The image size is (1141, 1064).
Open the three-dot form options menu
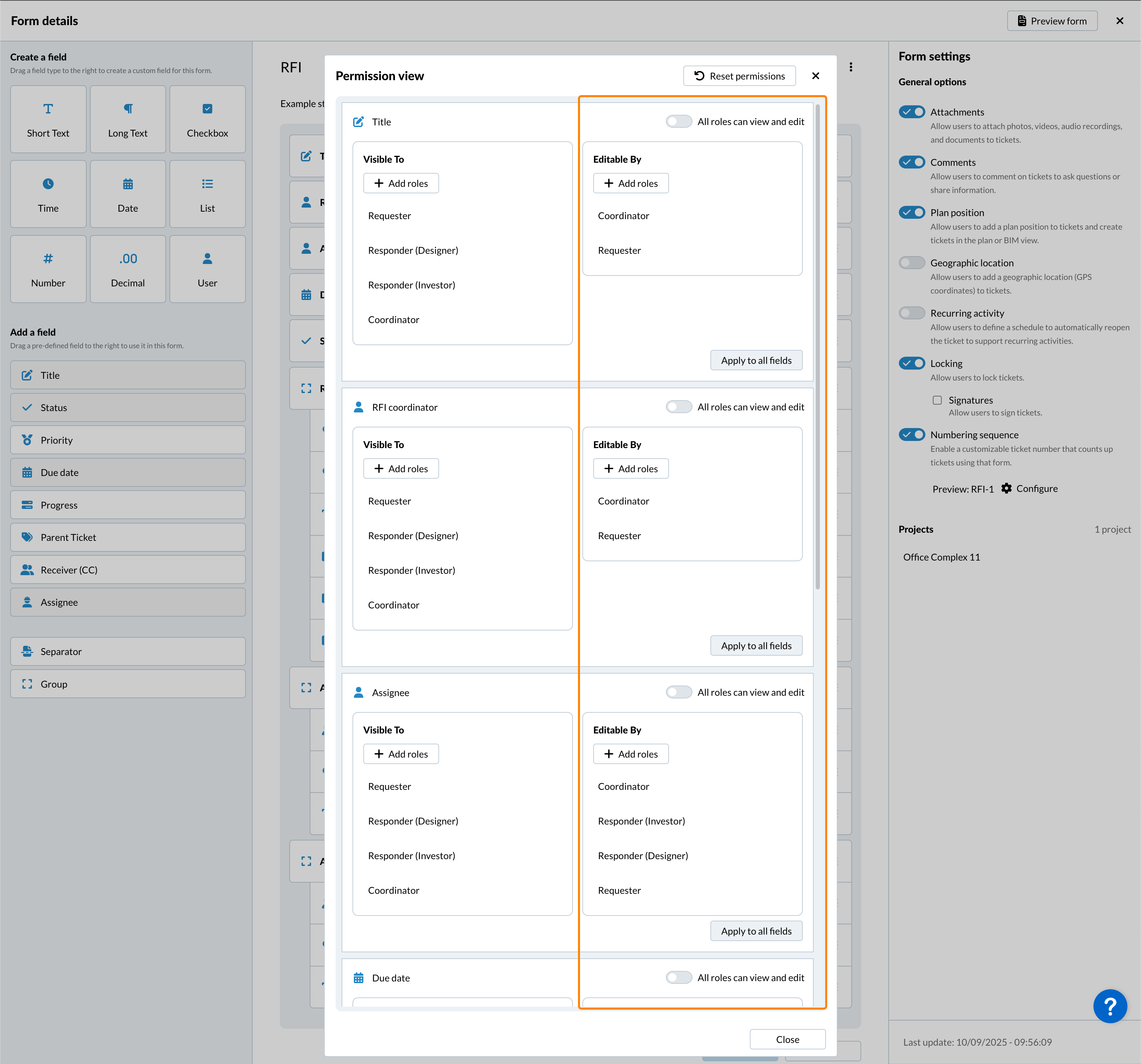851,67
